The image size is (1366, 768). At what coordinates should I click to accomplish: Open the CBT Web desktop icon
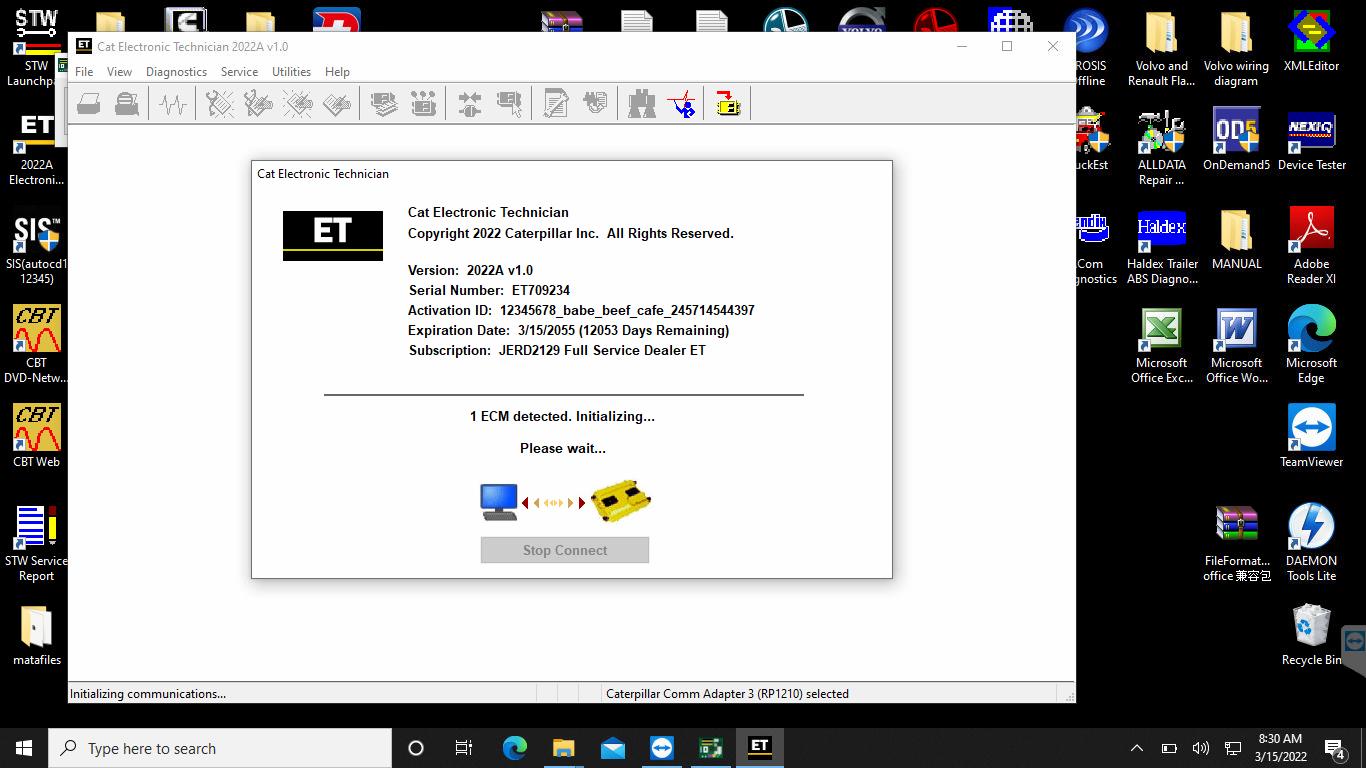(x=36, y=436)
